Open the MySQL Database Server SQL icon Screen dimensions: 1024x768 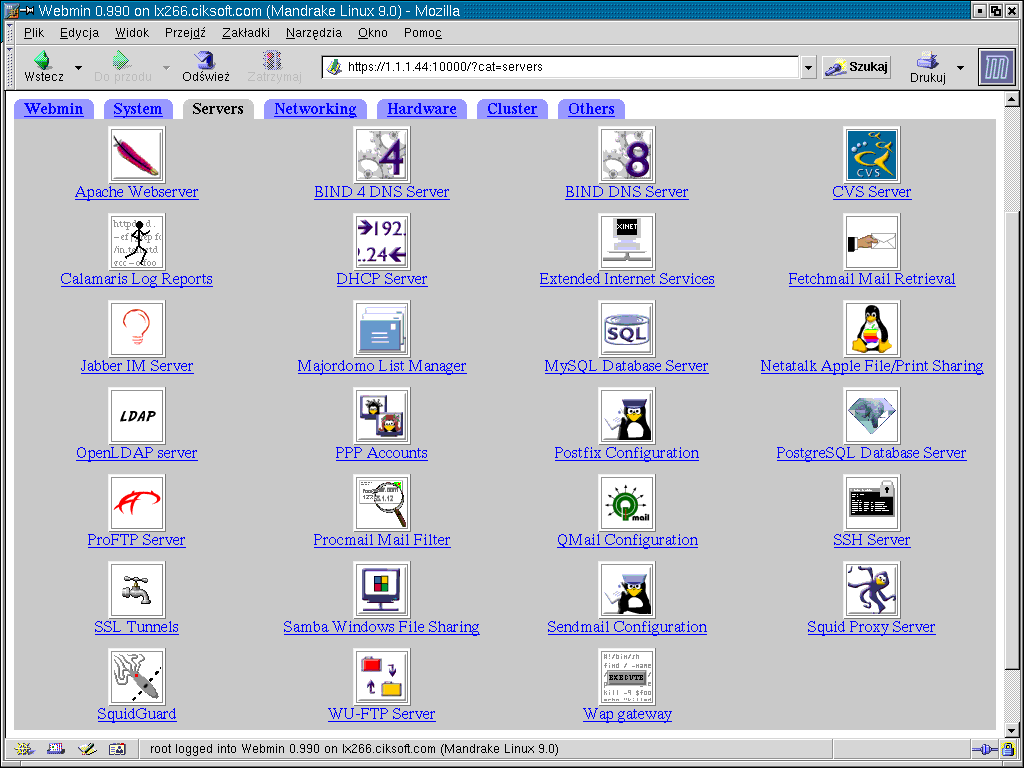pos(626,328)
